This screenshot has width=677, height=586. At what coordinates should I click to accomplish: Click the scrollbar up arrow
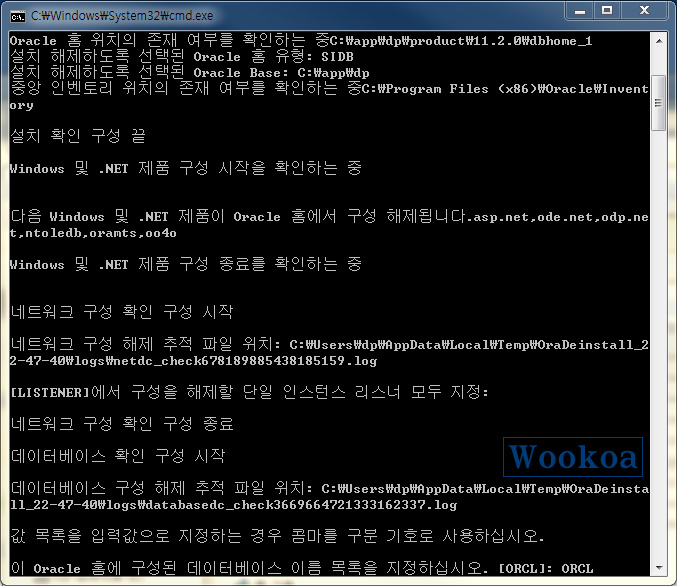[x=659, y=41]
